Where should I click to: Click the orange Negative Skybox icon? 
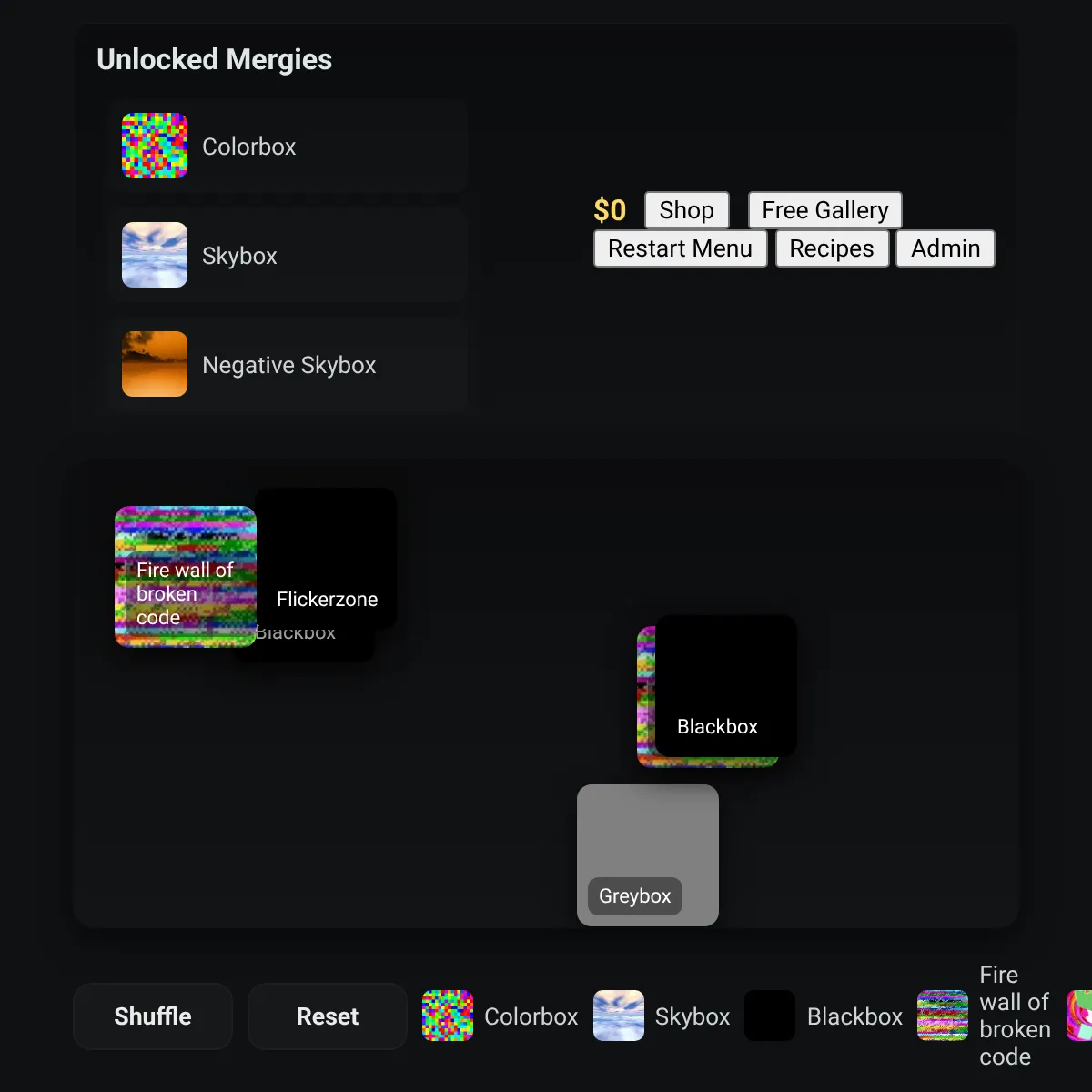(x=155, y=364)
